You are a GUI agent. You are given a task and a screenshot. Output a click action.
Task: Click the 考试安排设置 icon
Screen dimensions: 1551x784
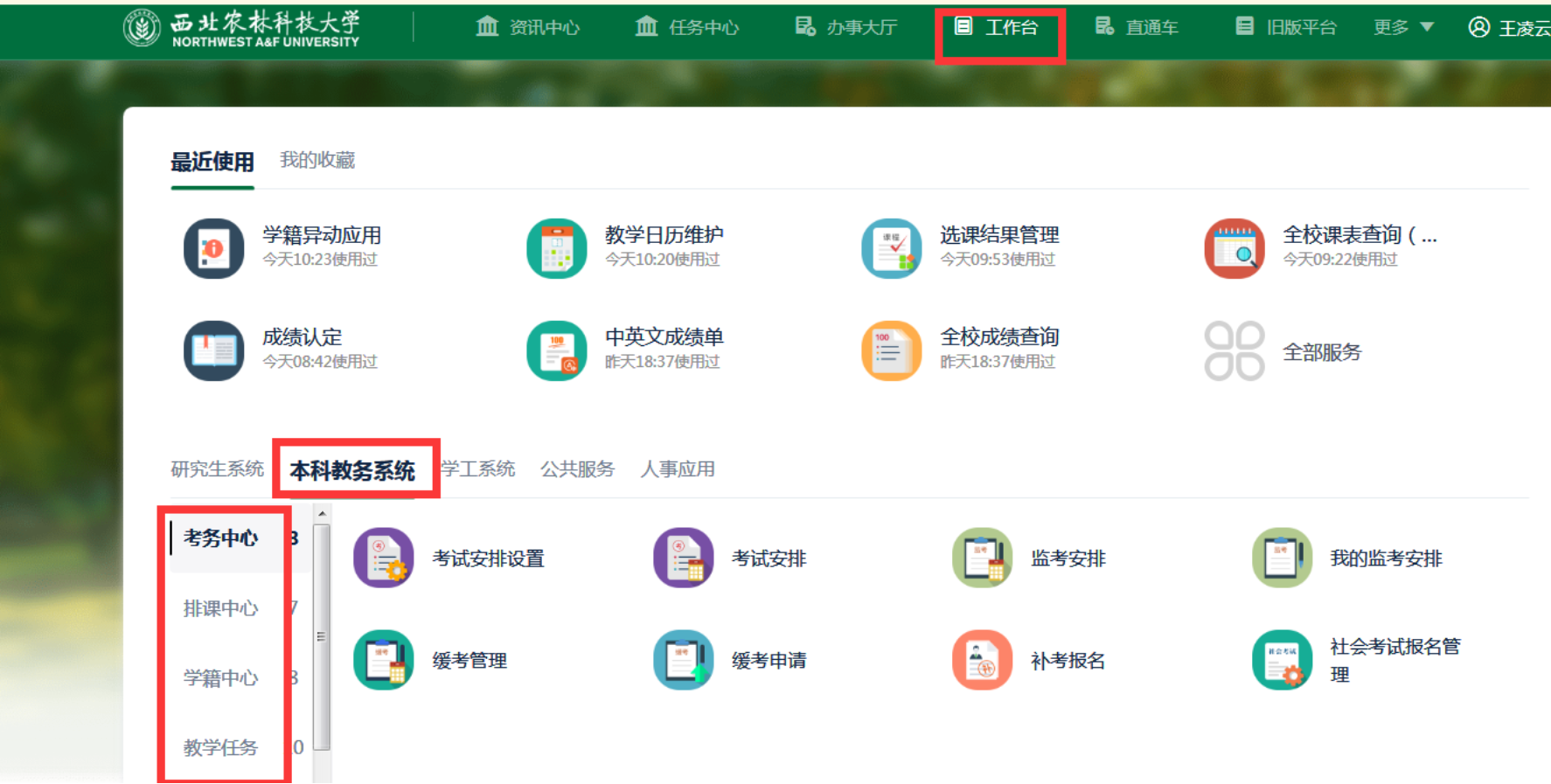tap(383, 558)
